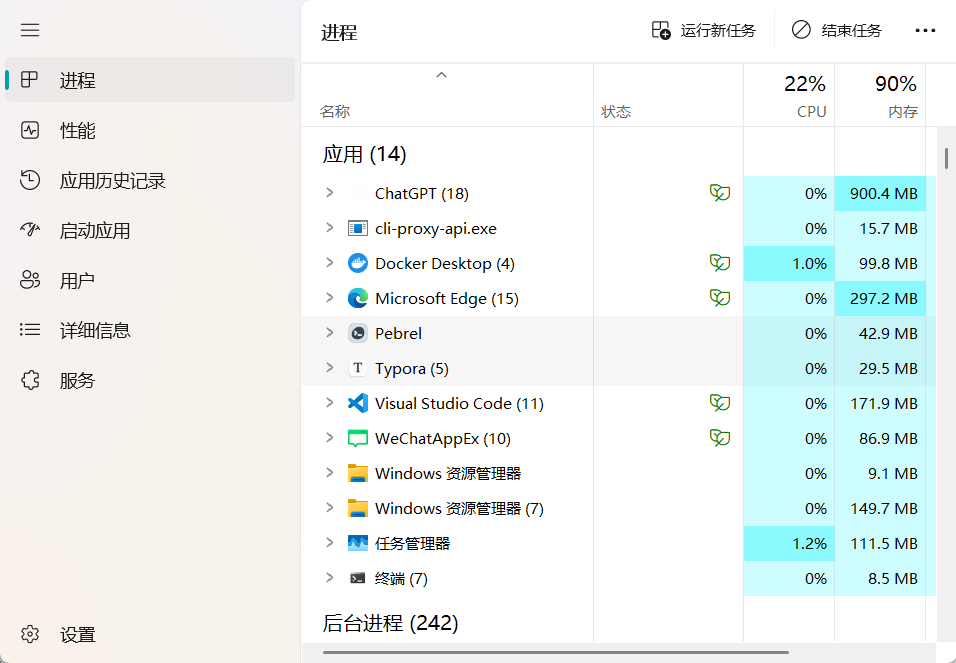Screen dimensions: 956x663
Task: Click the Docker Desktop whale icon
Action: tap(358, 263)
